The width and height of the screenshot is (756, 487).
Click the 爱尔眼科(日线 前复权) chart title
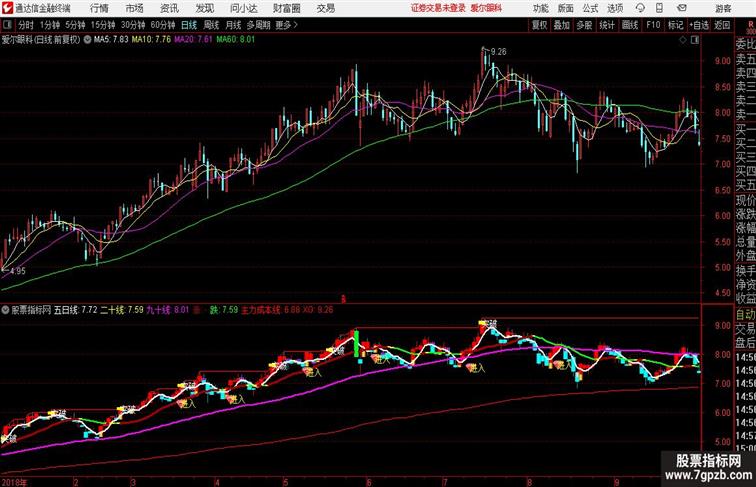(x=41, y=40)
